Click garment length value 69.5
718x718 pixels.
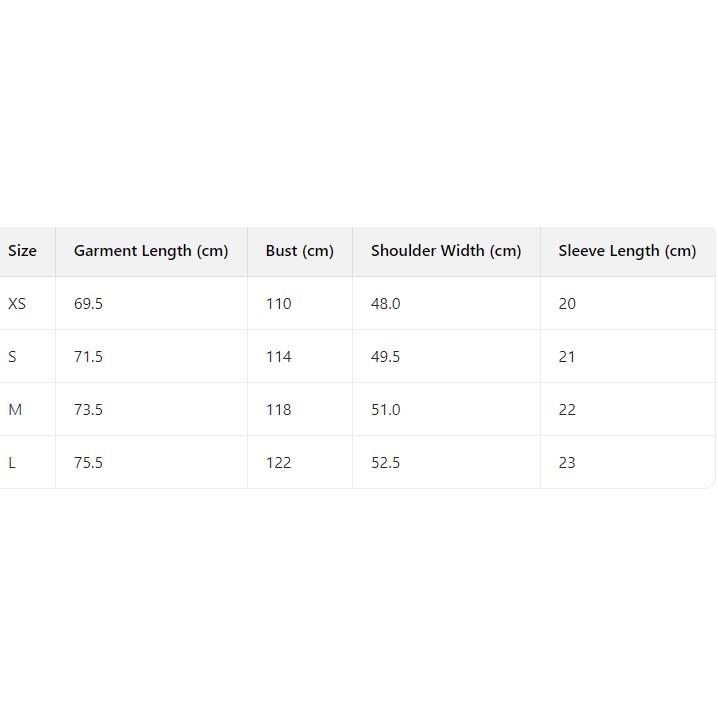(88, 304)
